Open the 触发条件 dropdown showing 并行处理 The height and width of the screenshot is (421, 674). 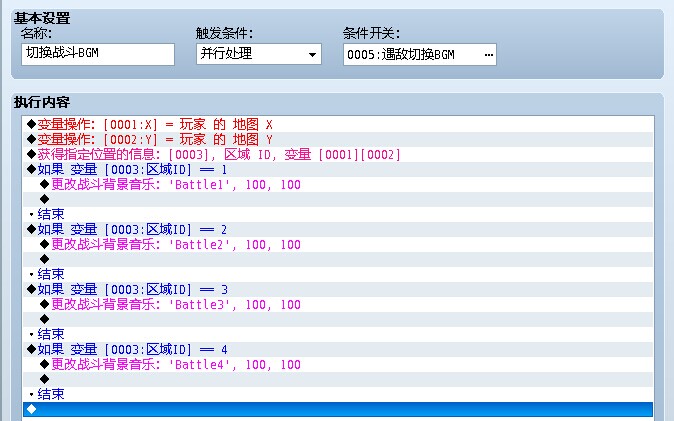[x=259, y=54]
